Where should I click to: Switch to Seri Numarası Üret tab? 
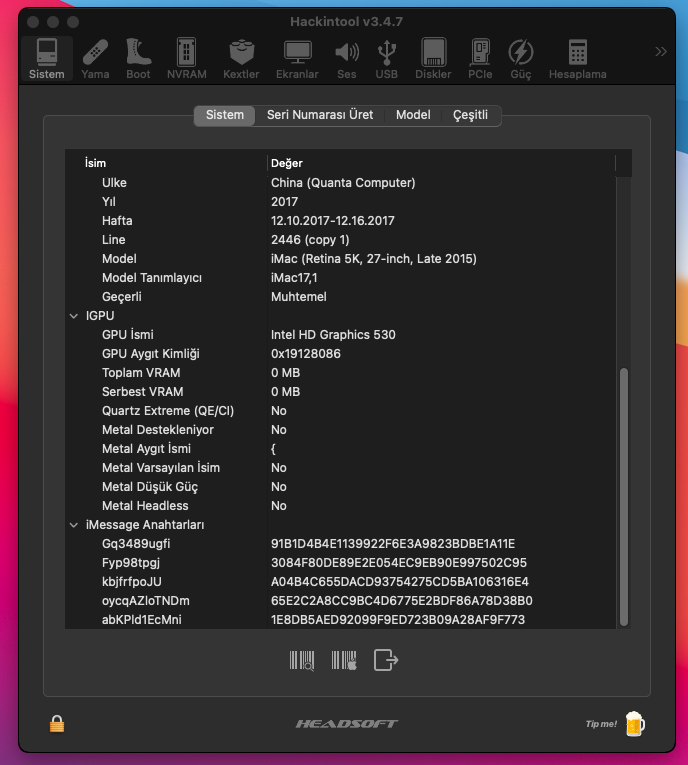pos(320,115)
